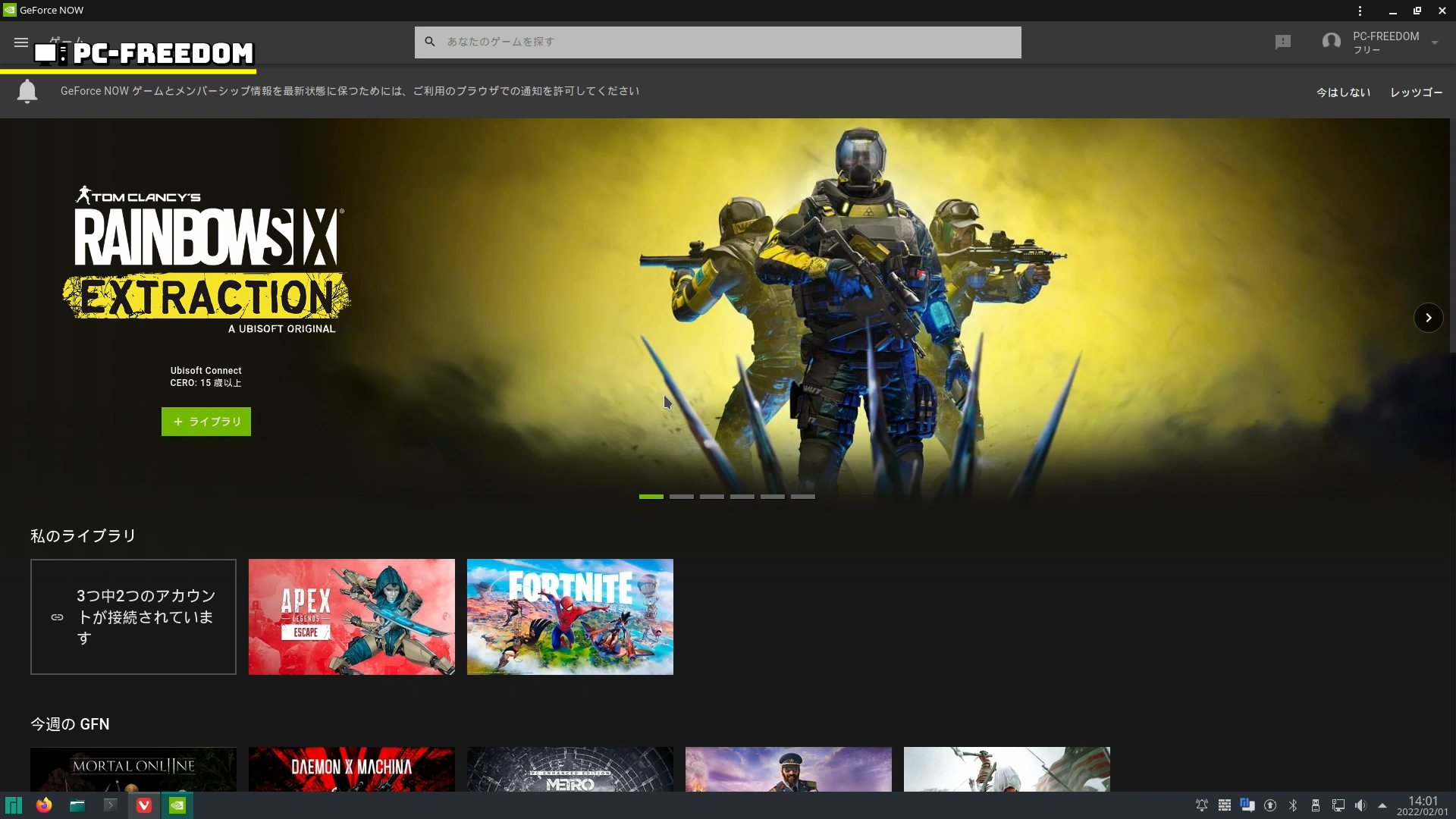The width and height of the screenshot is (1456, 819).
Task: Jump to the last carousel slide indicator
Action: (x=802, y=497)
